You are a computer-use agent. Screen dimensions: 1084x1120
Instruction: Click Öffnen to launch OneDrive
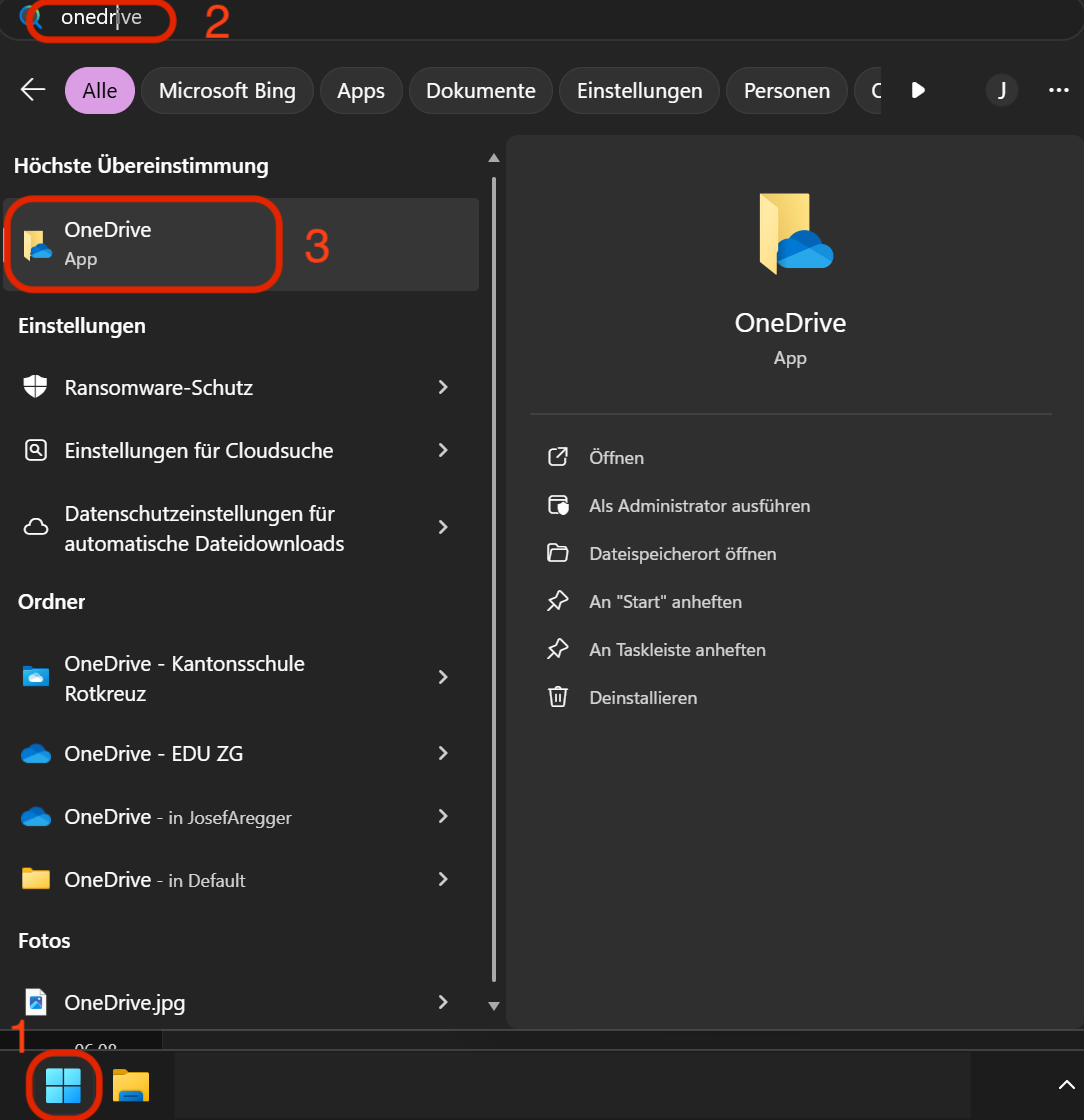coord(616,457)
